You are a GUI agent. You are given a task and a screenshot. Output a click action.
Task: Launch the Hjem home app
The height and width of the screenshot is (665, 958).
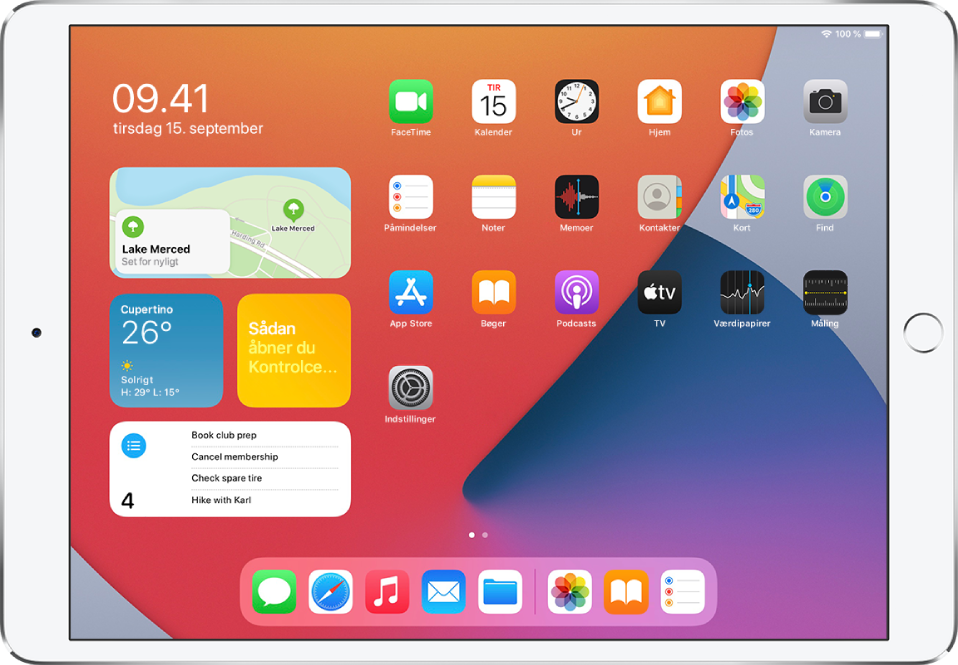click(x=660, y=101)
